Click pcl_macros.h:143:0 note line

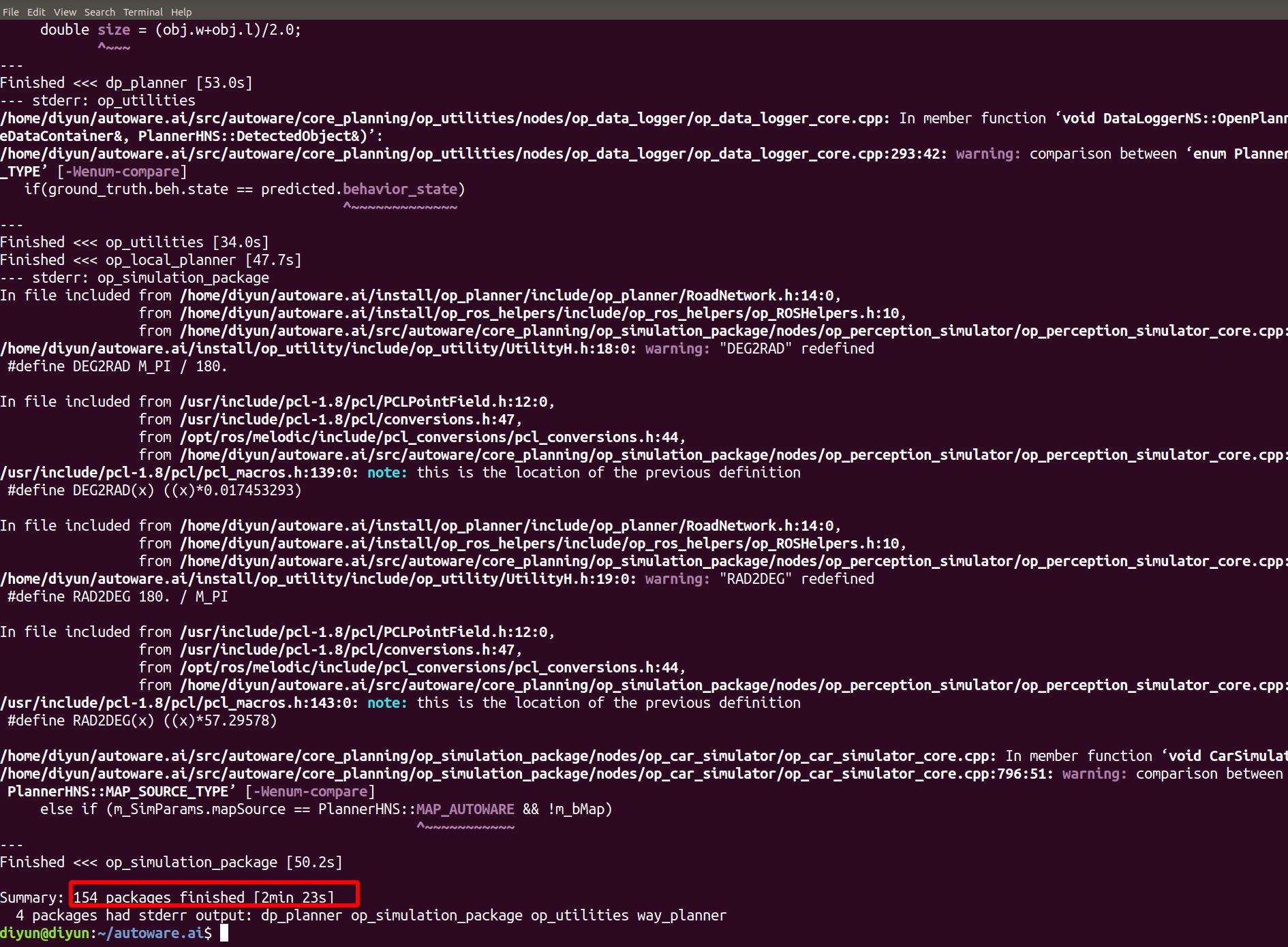(x=400, y=703)
